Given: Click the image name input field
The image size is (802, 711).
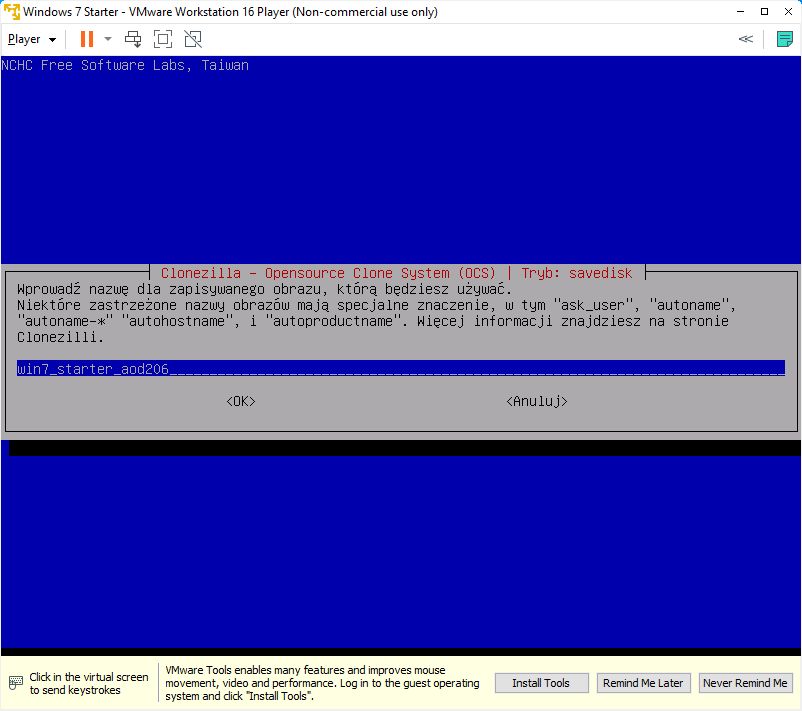Looking at the screenshot, I should pyautogui.click(x=400, y=368).
